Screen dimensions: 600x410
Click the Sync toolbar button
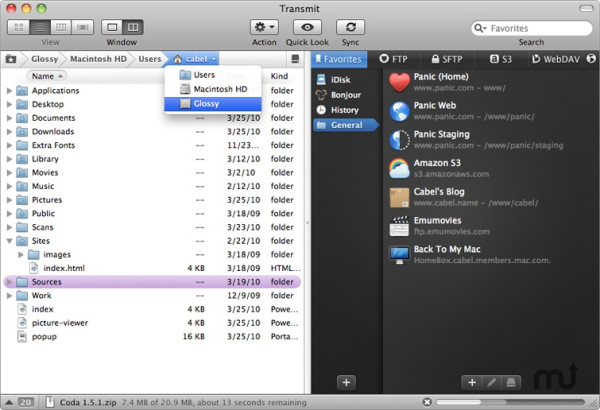click(x=350, y=27)
